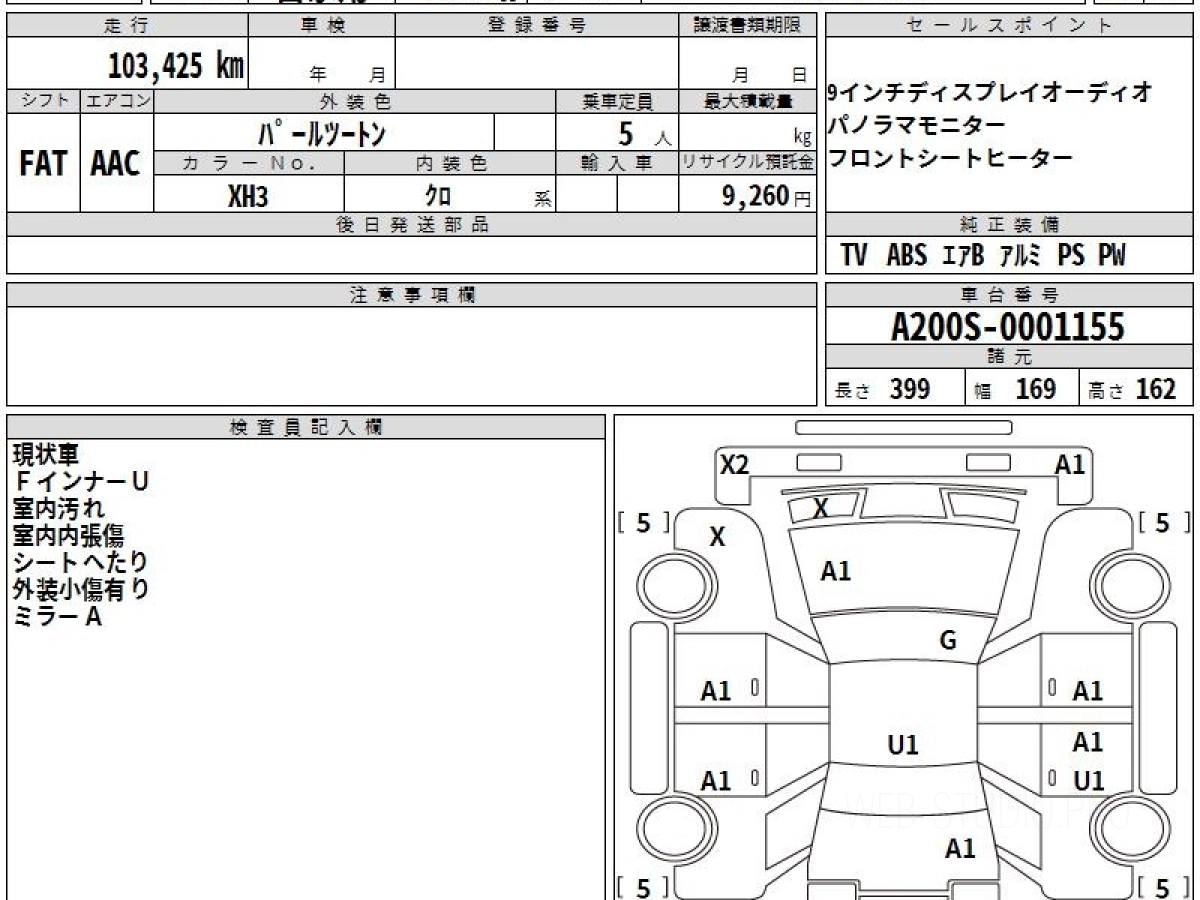The height and width of the screenshot is (900, 1200).
Task: Select chassis number A200S-0001155
Action: [1008, 327]
